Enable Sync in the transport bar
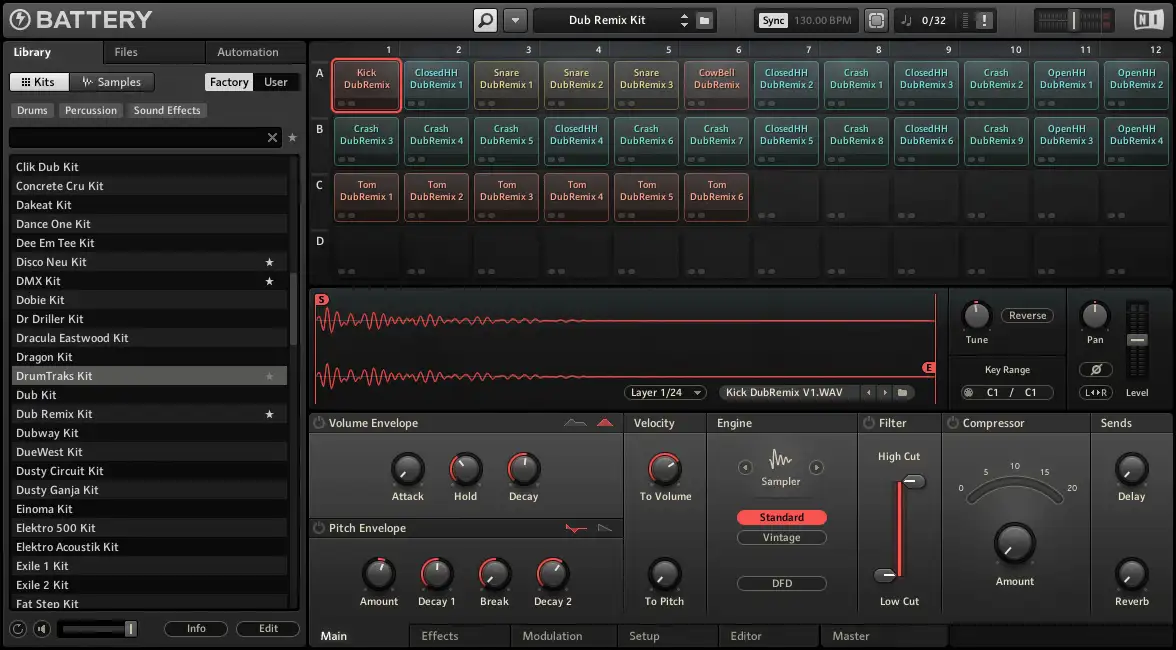Screen dimensions: 1176x650 tap(772, 19)
